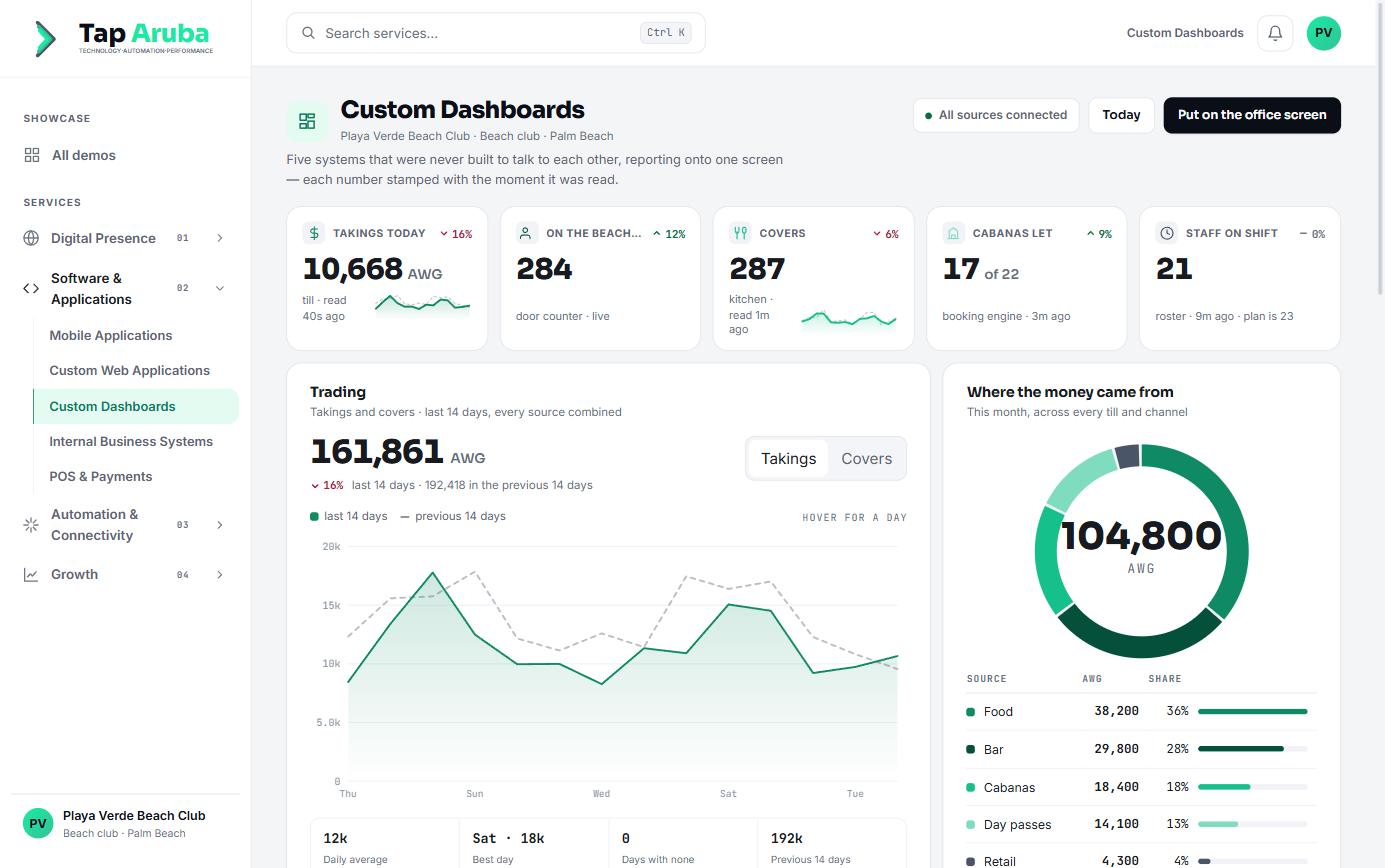This screenshot has height=868, width=1385.
Task: Open the PV user avatar in header
Action: (1323, 33)
